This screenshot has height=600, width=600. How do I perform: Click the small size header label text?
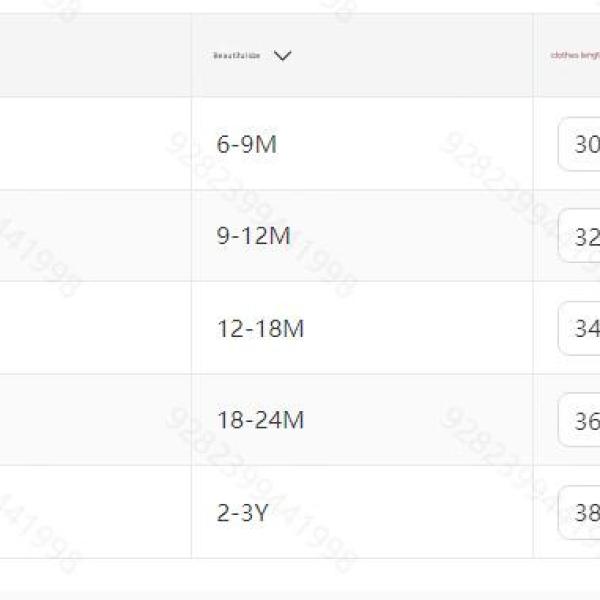point(237,56)
